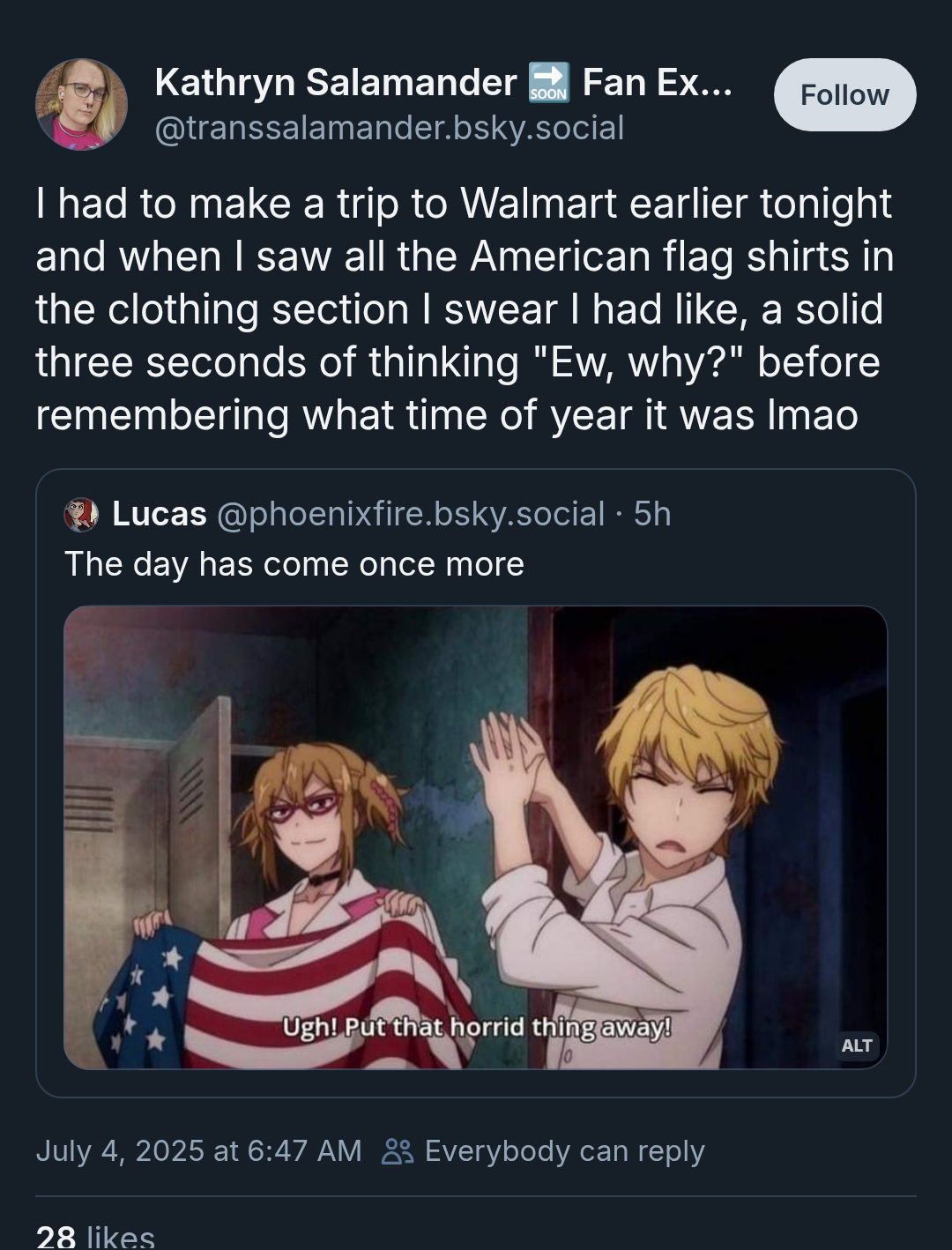Open the Lucas display name link

coord(160,514)
